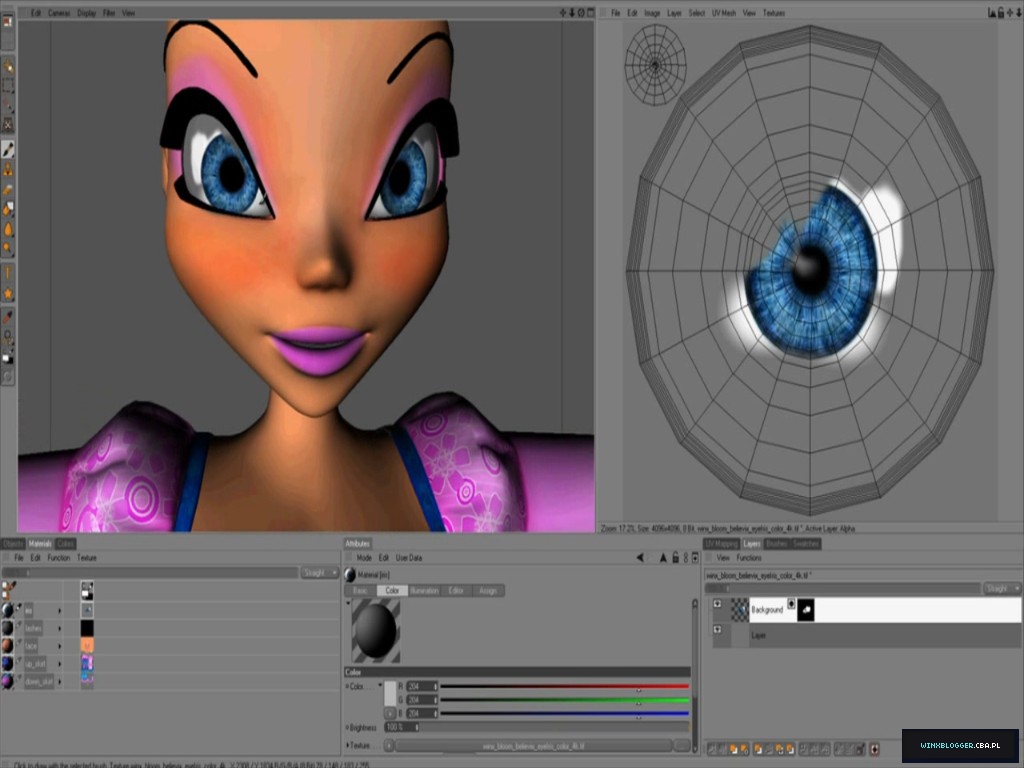Click the viewport move navigation icon

click(x=563, y=12)
